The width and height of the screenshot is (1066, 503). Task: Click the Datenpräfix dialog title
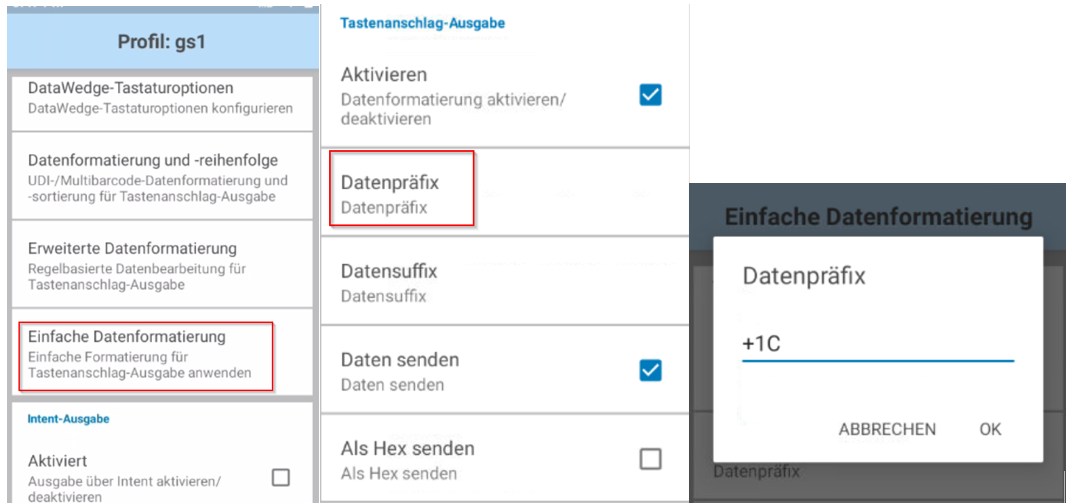click(802, 277)
